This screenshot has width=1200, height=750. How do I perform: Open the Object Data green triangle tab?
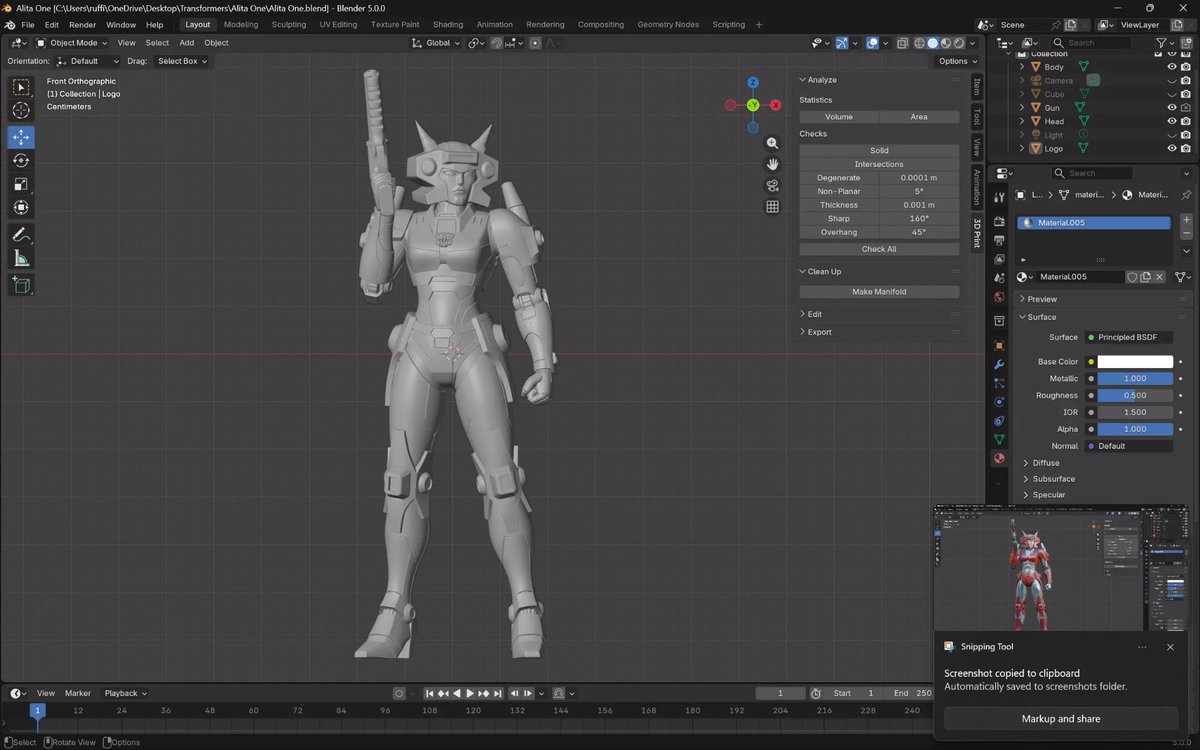998,439
